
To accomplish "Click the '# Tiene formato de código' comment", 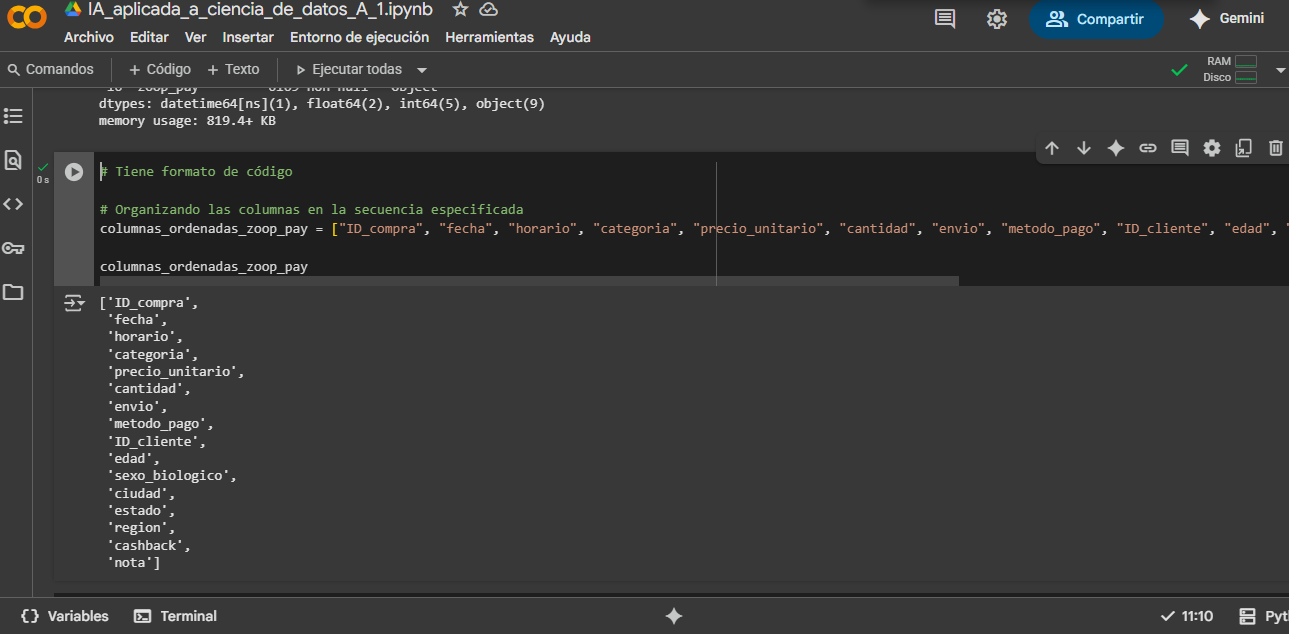I will click(196, 172).
